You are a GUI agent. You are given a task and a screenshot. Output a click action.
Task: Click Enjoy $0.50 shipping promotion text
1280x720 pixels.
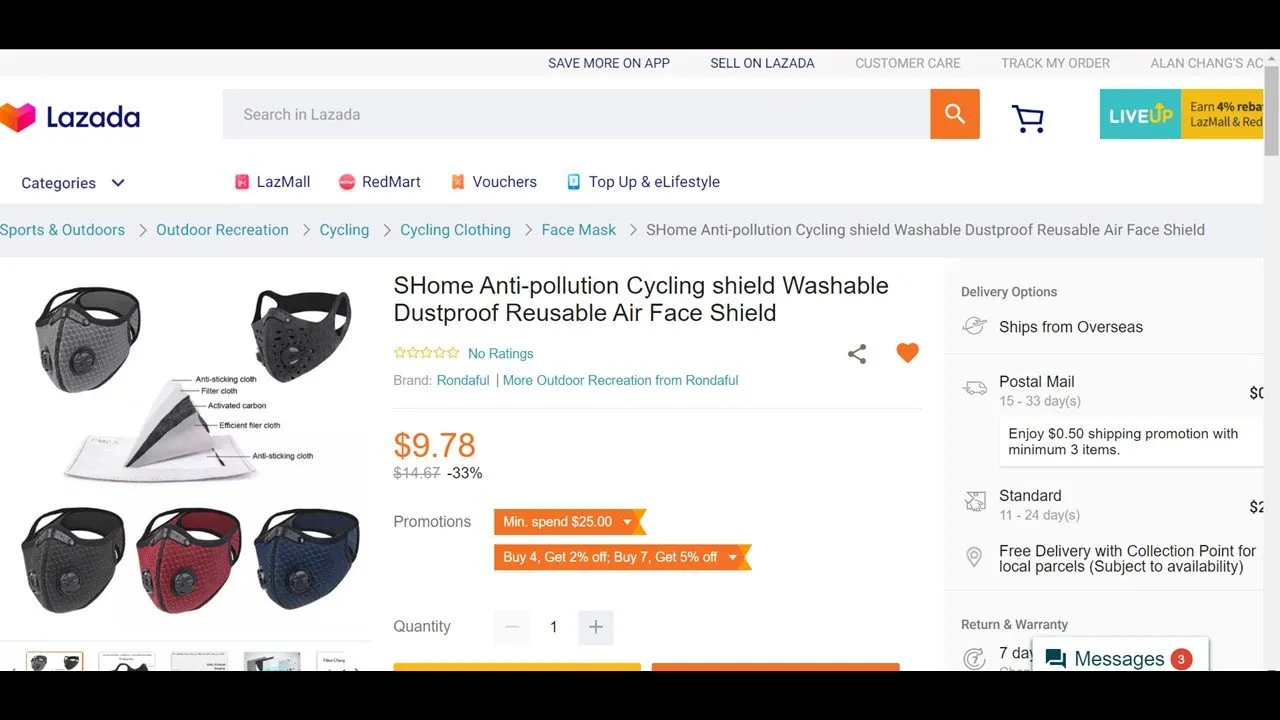click(x=1123, y=441)
